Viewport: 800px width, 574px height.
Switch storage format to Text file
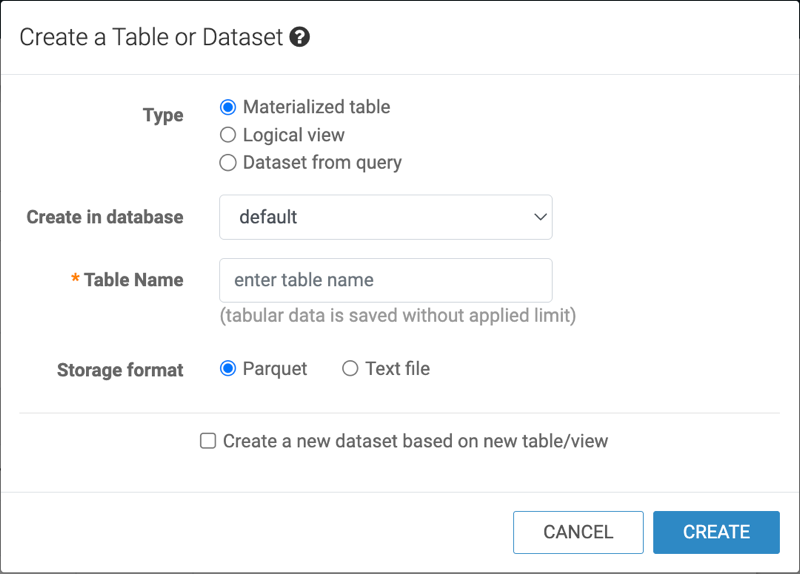(x=350, y=369)
